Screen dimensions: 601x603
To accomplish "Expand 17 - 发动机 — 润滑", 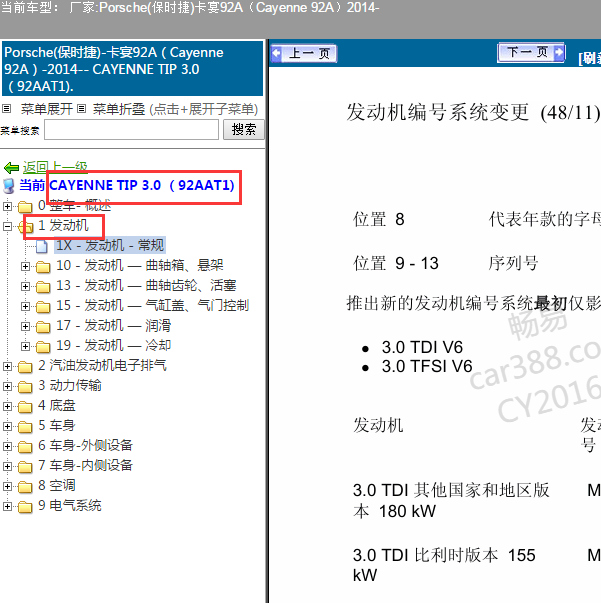I will [x=25, y=326].
